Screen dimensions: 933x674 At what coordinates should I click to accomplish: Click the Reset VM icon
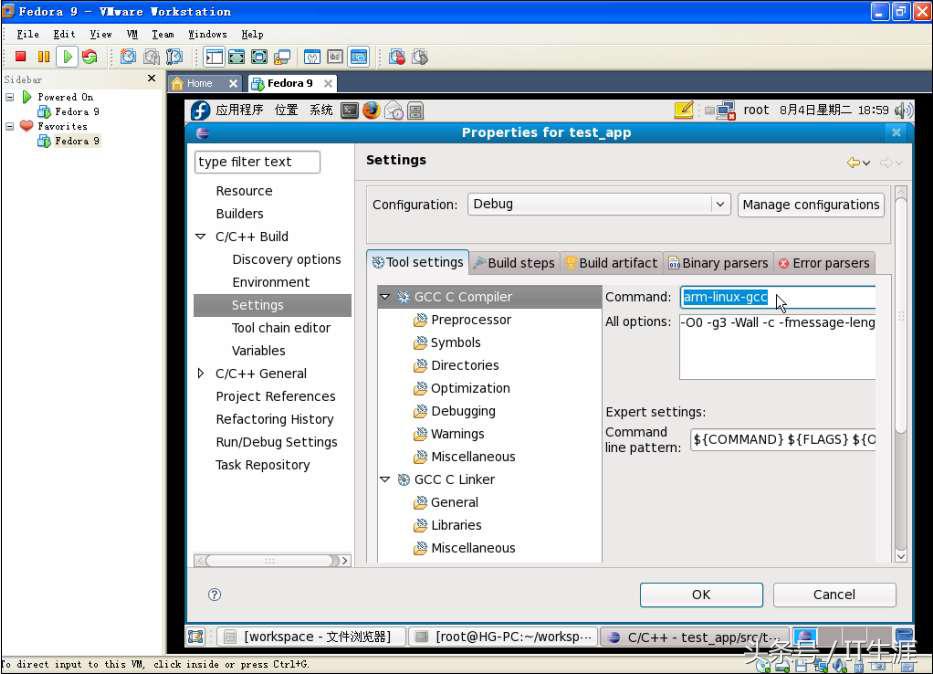click(90, 57)
